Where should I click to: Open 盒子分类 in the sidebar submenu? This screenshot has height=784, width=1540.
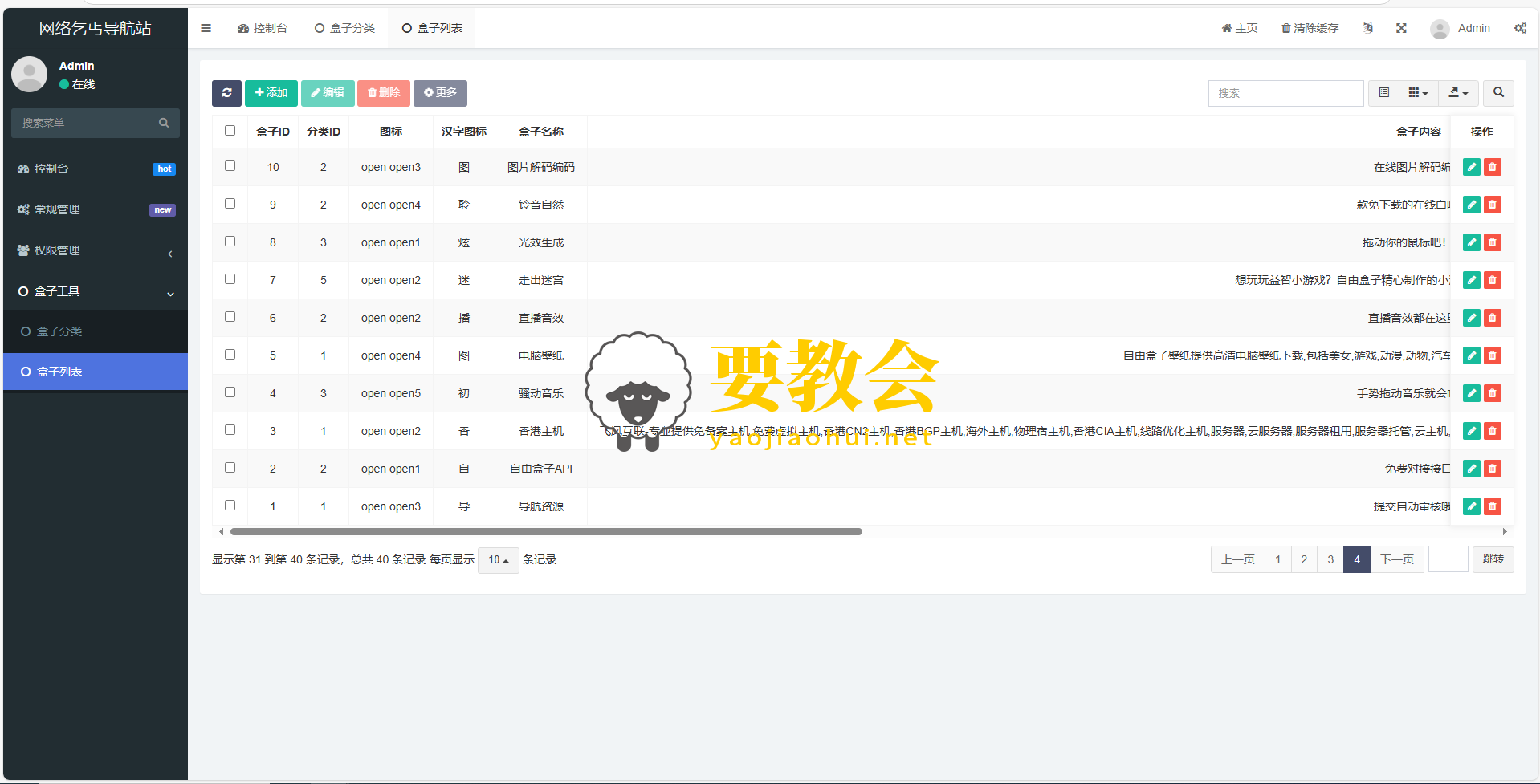[96, 331]
